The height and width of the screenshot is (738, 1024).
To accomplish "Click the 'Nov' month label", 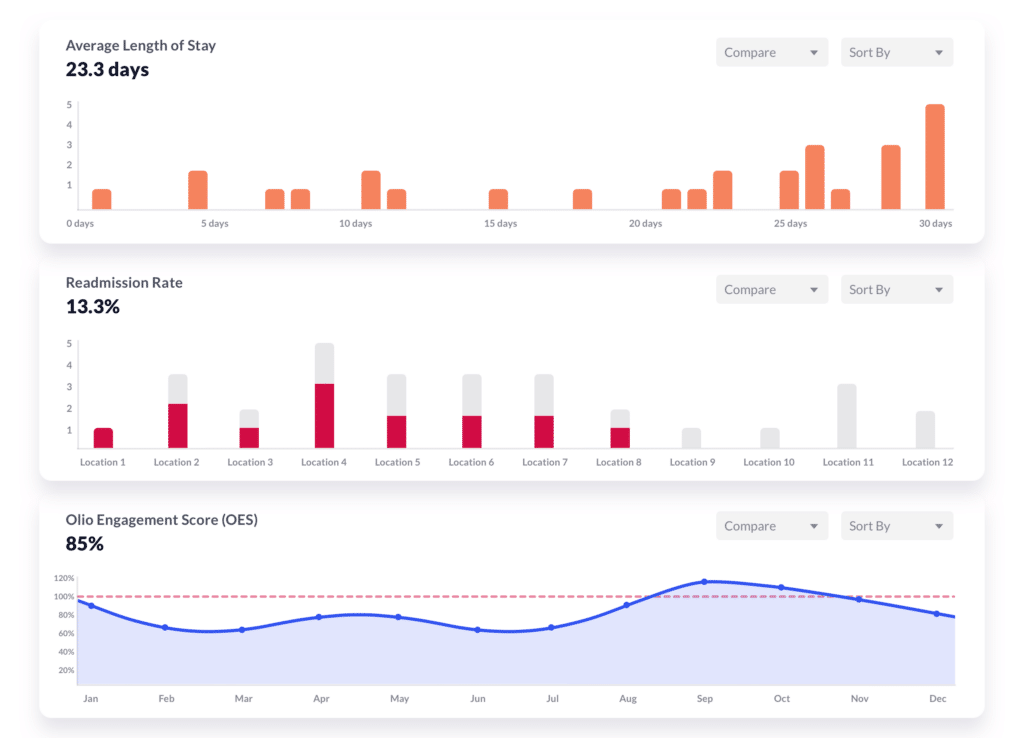I will [x=859, y=699].
